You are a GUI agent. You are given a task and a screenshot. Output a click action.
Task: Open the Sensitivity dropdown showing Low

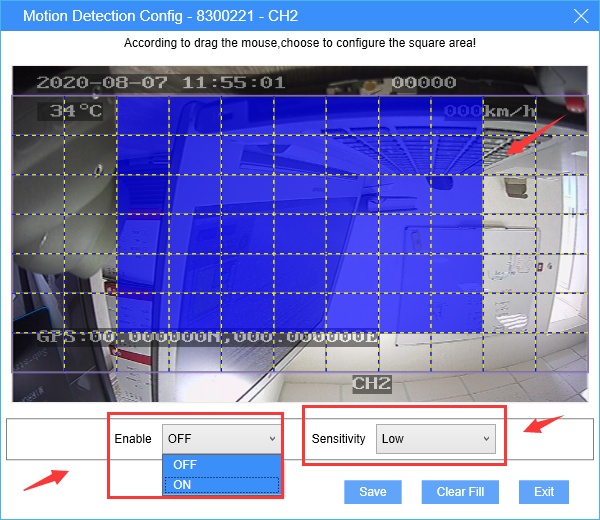[x=435, y=438]
